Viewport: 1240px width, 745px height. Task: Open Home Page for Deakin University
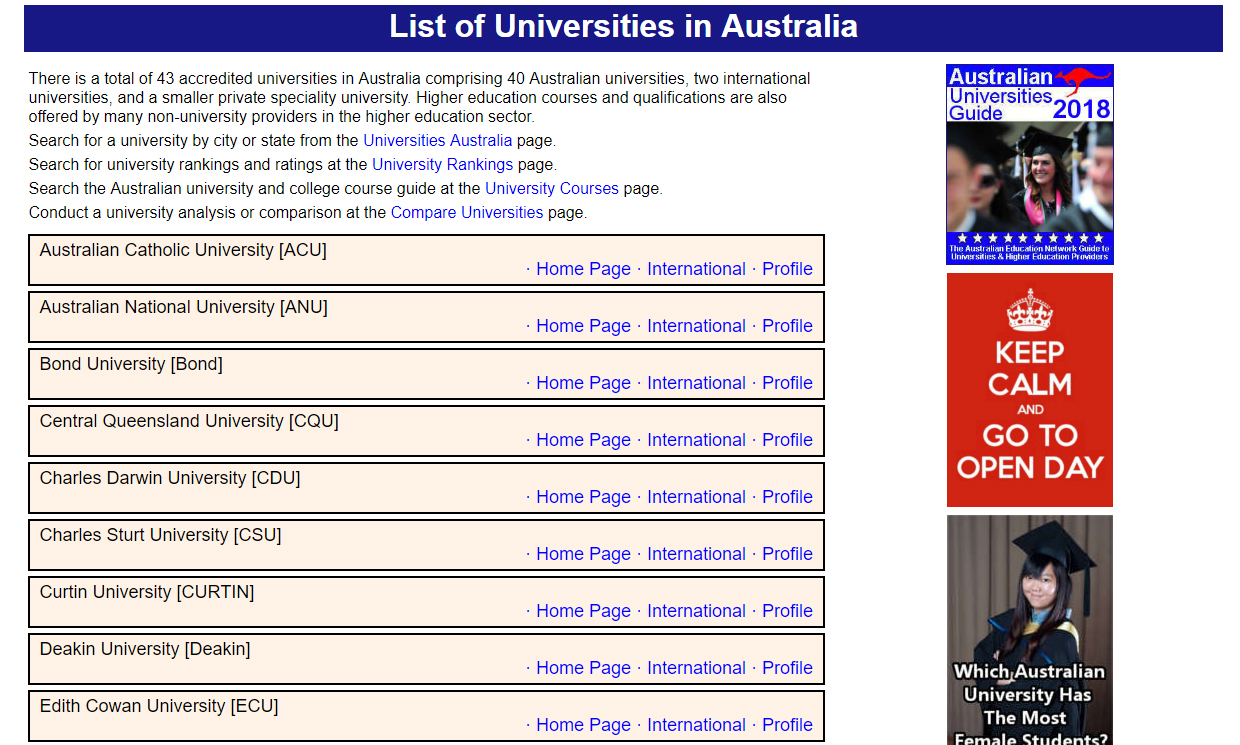(x=583, y=668)
